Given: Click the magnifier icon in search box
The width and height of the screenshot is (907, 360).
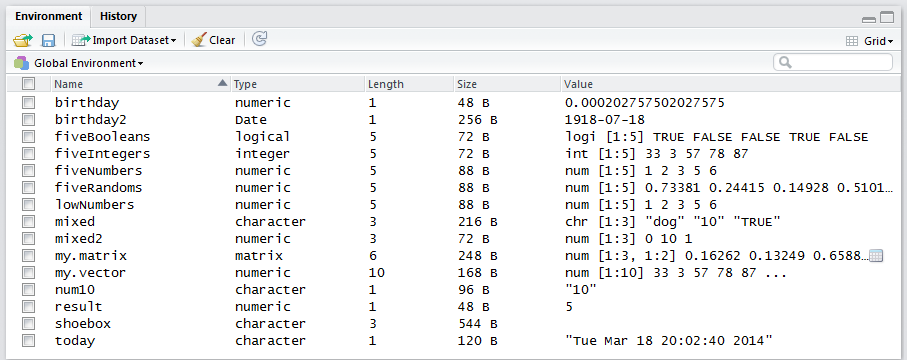Looking at the screenshot, I should tap(785, 62).
